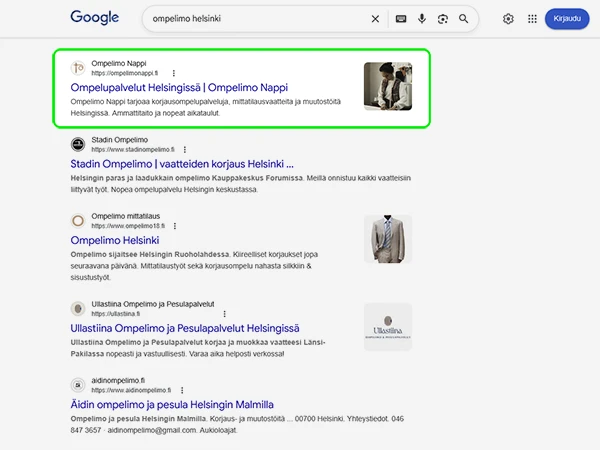Open the settings gear icon
Viewport: 600px width, 450px height.
508,19
